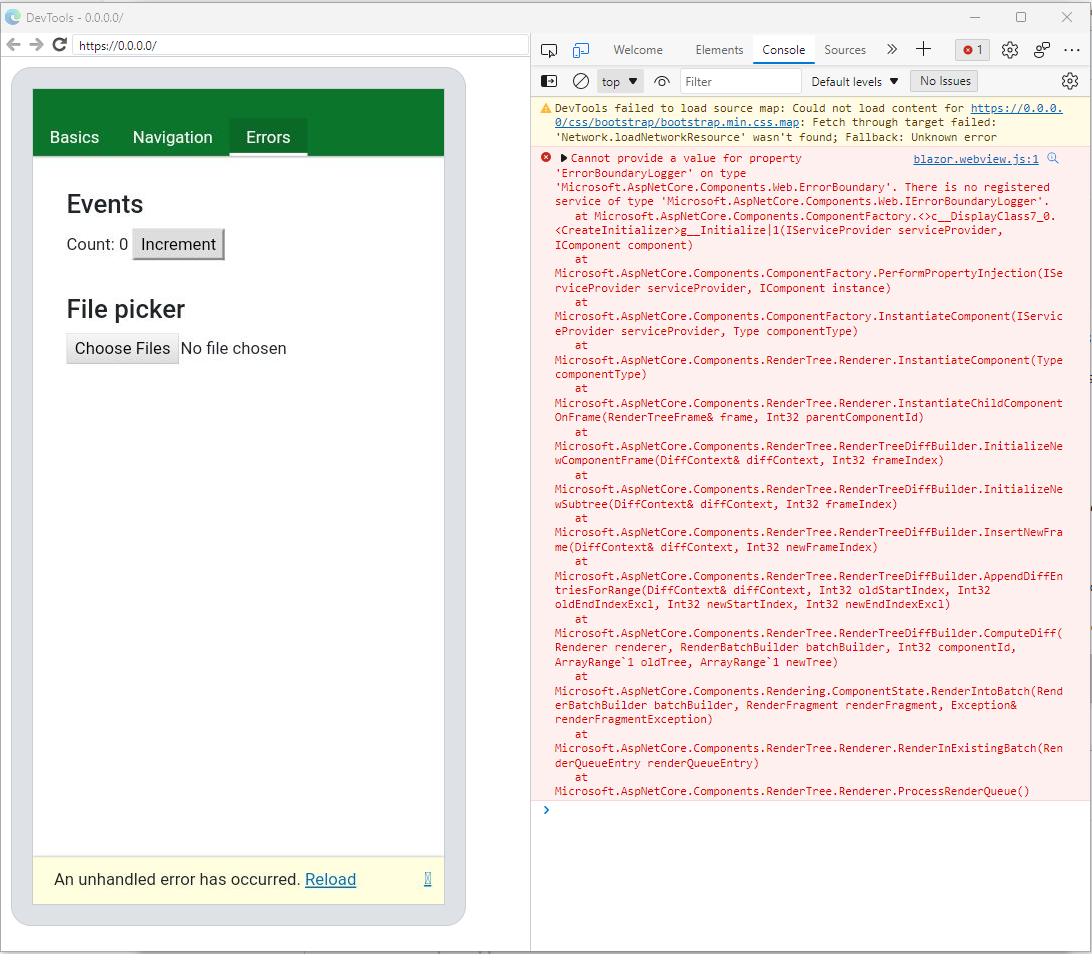Viewport: 1092px width, 954px height.
Task: Open the top frame context dropdown
Action: (619, 81)
